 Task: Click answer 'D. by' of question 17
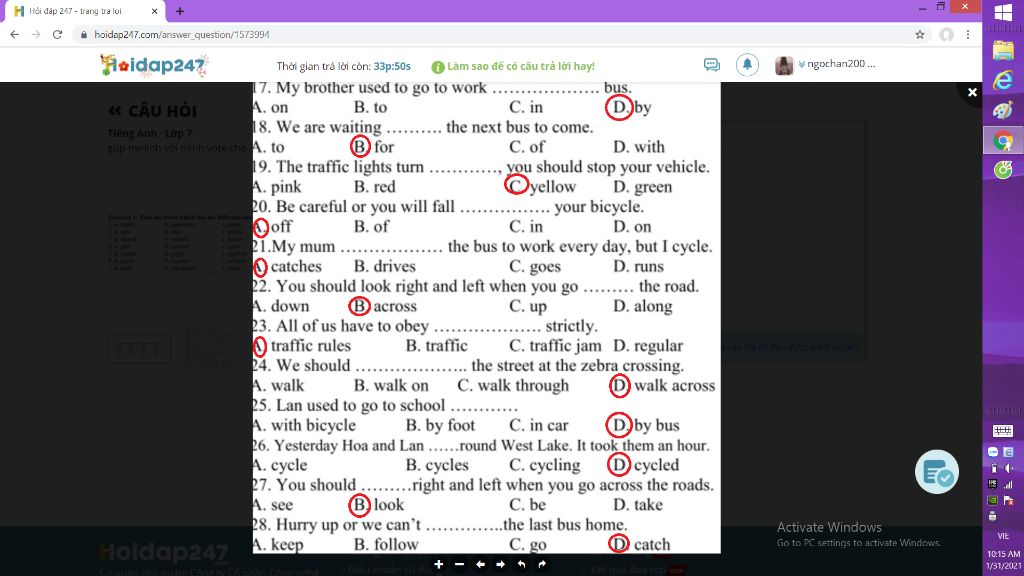coord(629,107)
